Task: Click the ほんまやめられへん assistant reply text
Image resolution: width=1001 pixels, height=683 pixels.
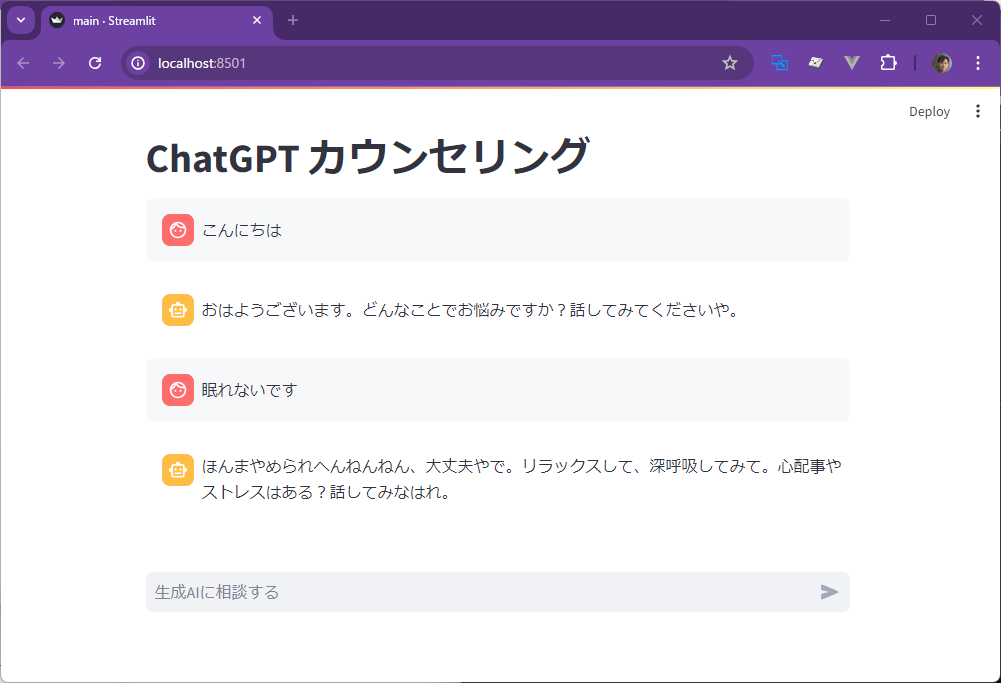Action: click(x=522, y=479)
